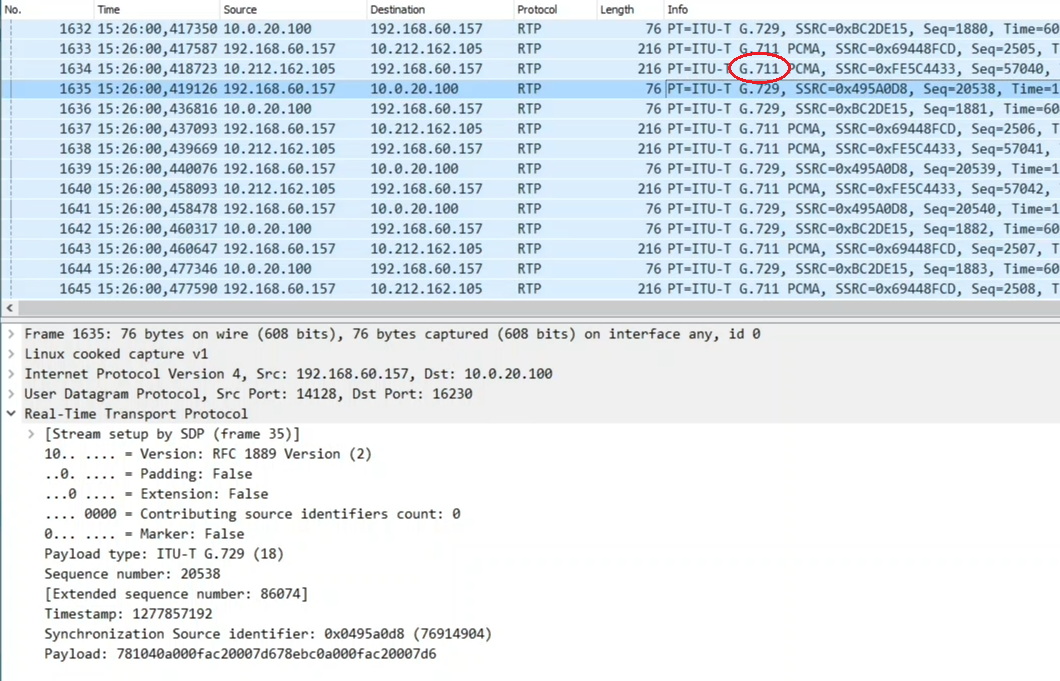Sort by the Protocol column header
This screenshot has height=681, width=1060.
point(554,9)
